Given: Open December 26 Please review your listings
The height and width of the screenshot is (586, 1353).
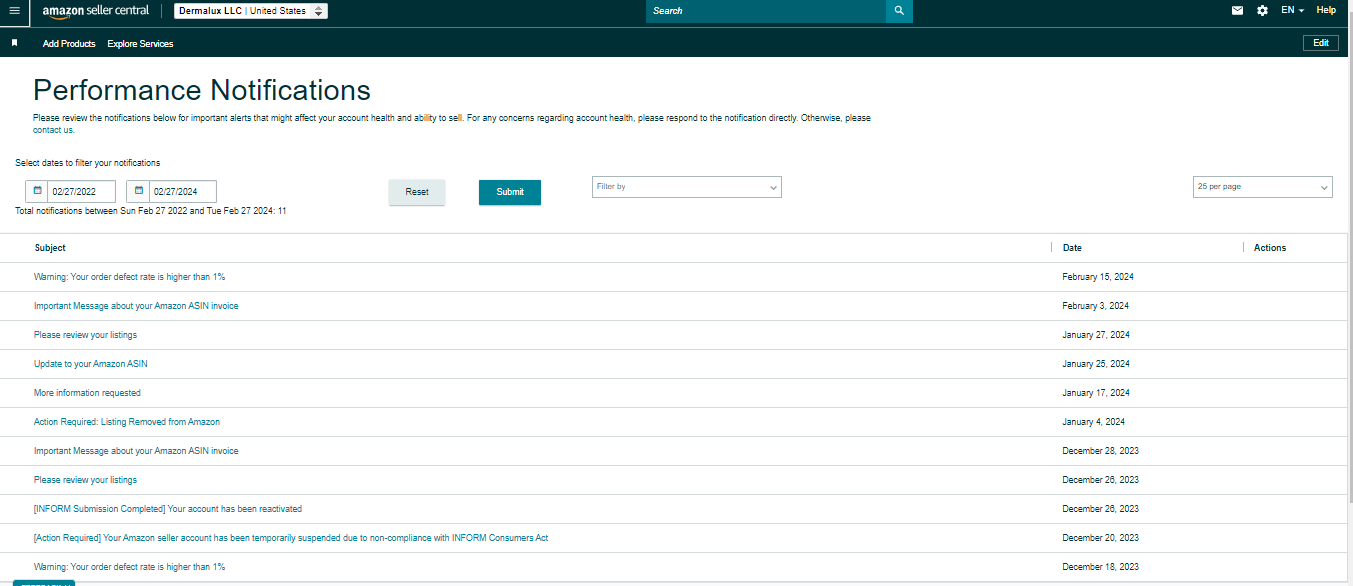Looking at the screenshot, I should point(85,480).
